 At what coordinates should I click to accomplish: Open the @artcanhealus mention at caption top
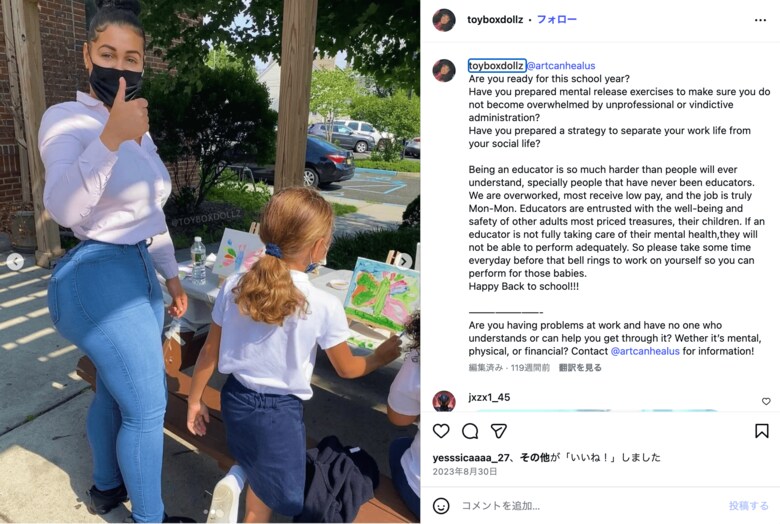coord(561,66)
